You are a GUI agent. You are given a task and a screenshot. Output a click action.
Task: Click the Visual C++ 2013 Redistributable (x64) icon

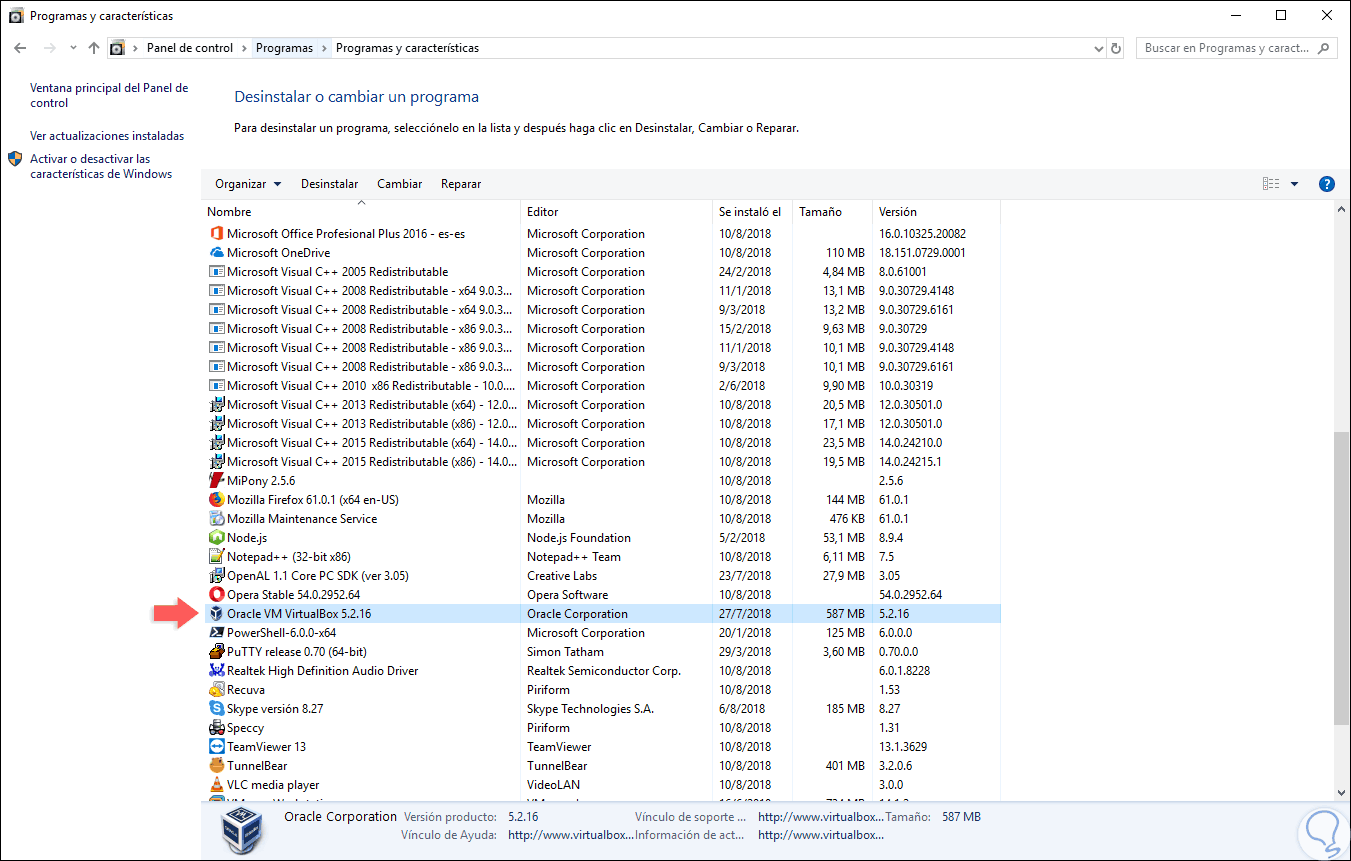[x=216, y=405]
